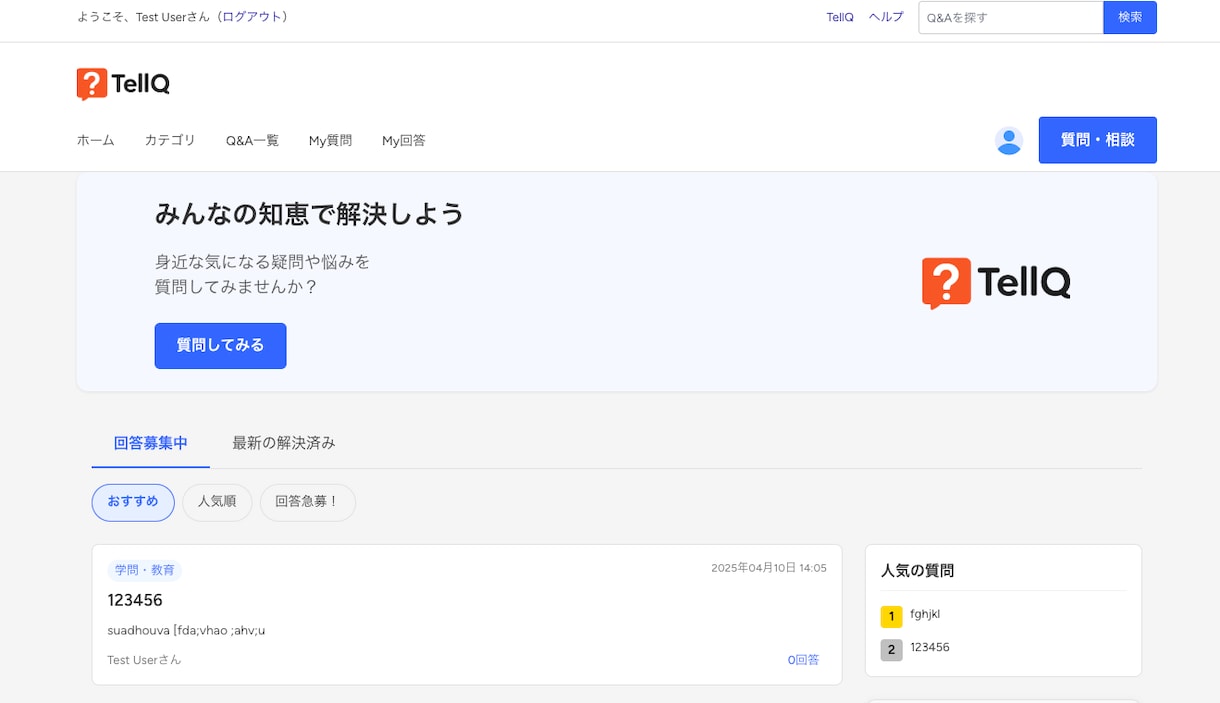Open the Q&A一覧 navigation item
Screen dimensions: 1220x703
click(252, 140)
